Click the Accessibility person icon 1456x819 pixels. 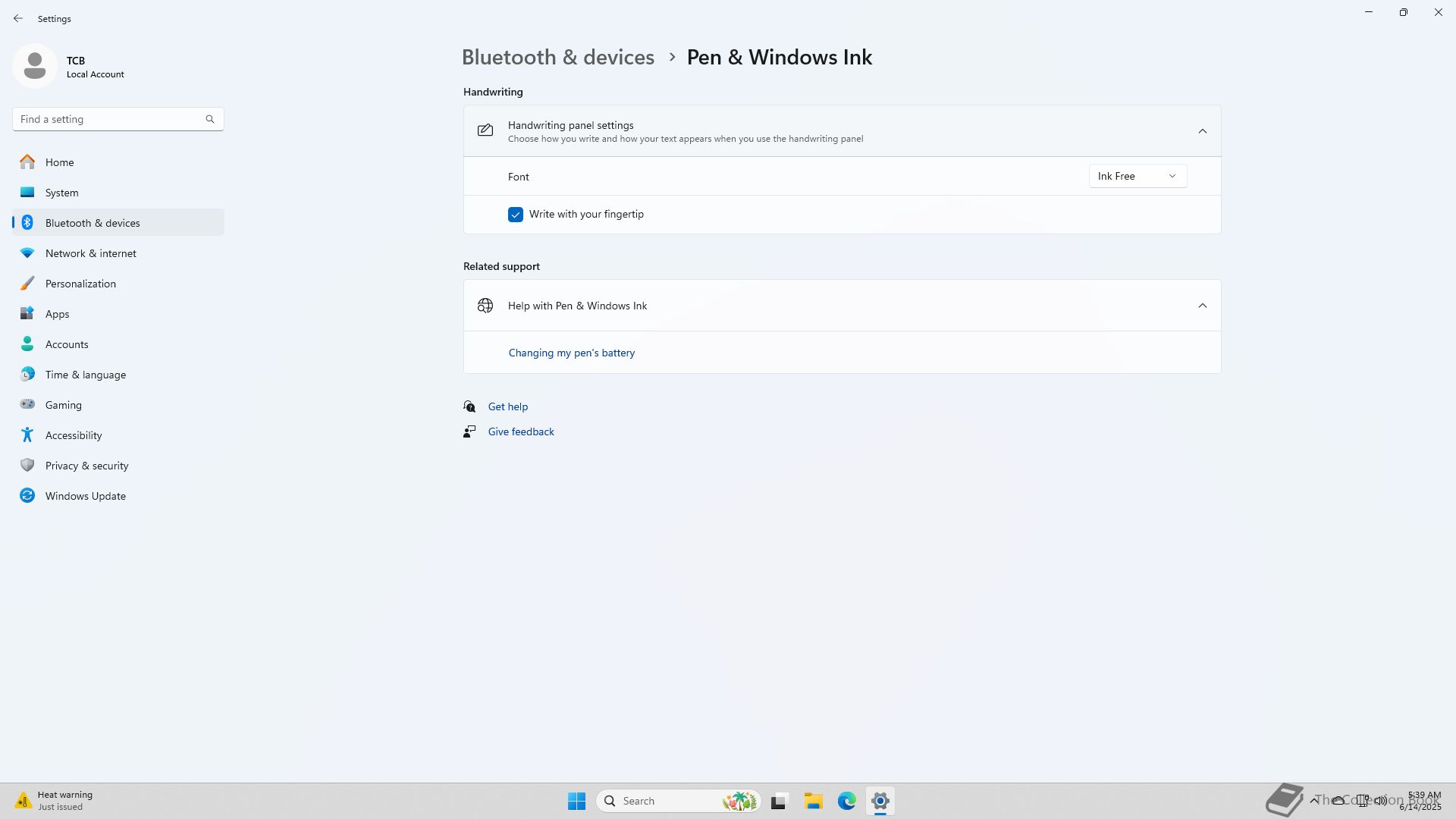[x=27, y=435]
